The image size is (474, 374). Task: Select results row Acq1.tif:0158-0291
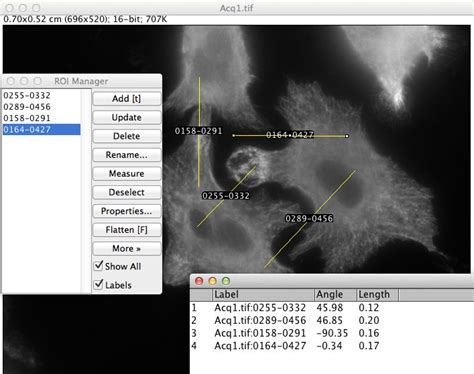(260, 333)
